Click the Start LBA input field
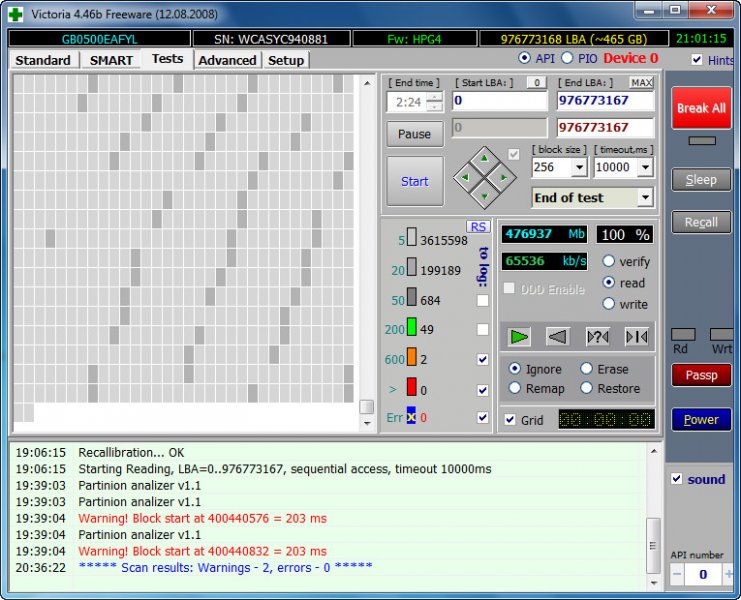This screenshot has height=600, width=741. pos(499,101)
